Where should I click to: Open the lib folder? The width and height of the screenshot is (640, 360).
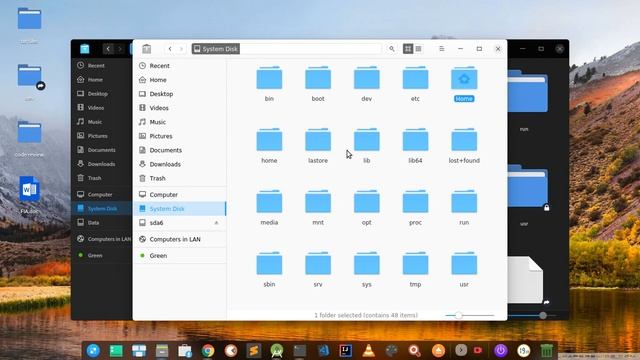coord(367,140)
